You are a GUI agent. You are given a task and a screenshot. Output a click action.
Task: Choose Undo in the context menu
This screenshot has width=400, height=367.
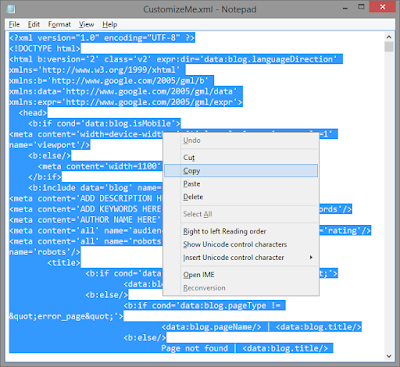(x=241, y=141)
